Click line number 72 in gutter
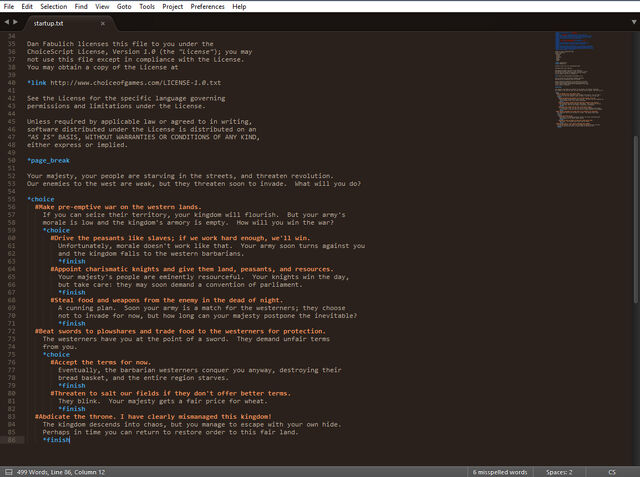 point(11,331)
